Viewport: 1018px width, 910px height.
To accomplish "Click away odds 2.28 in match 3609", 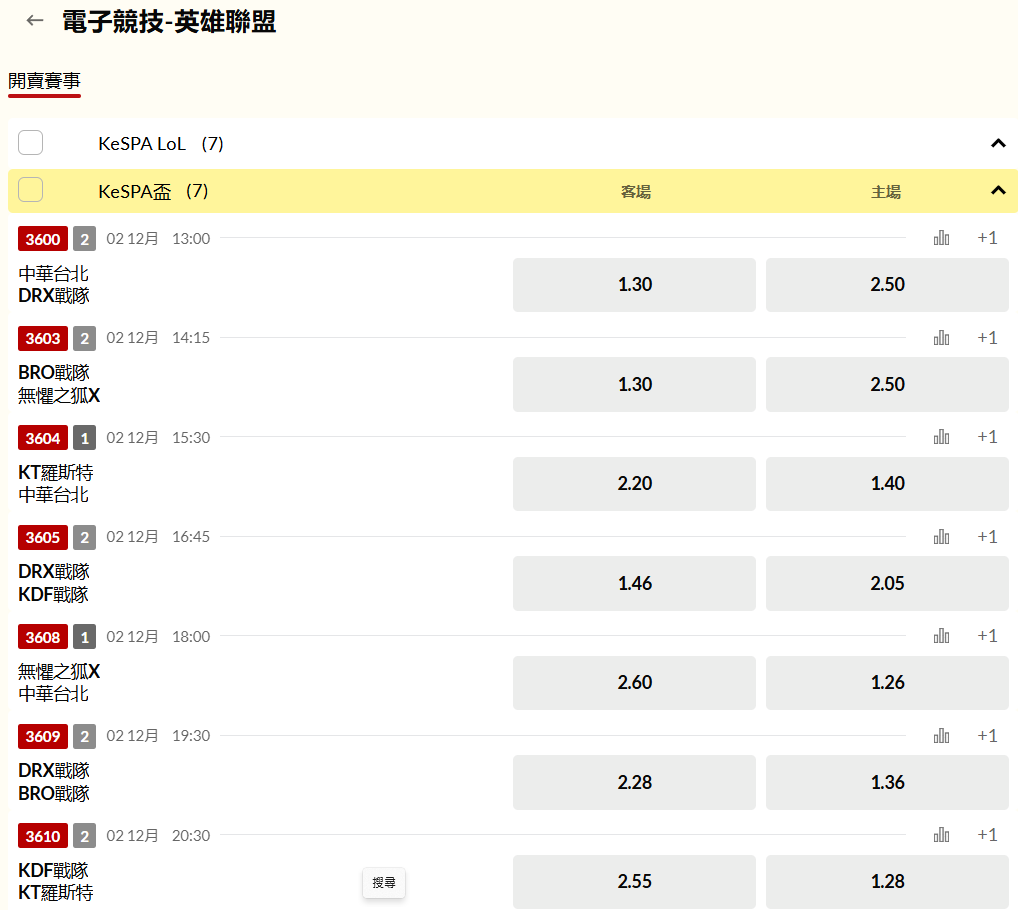I will 634,782.
